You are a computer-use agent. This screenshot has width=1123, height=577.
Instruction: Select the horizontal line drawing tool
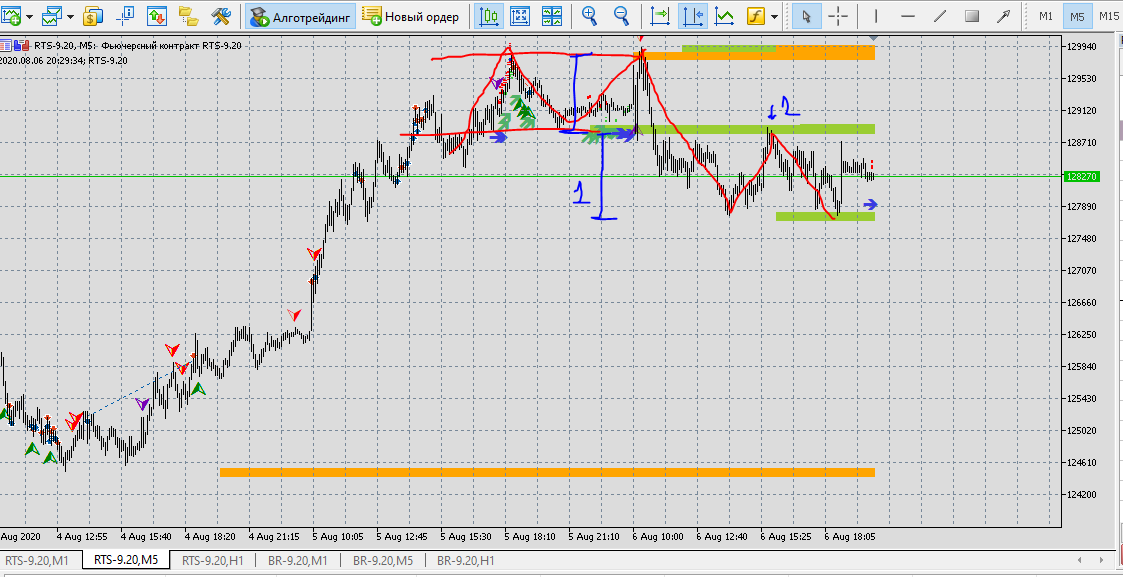pyautogui.click(x=907, y=16)
